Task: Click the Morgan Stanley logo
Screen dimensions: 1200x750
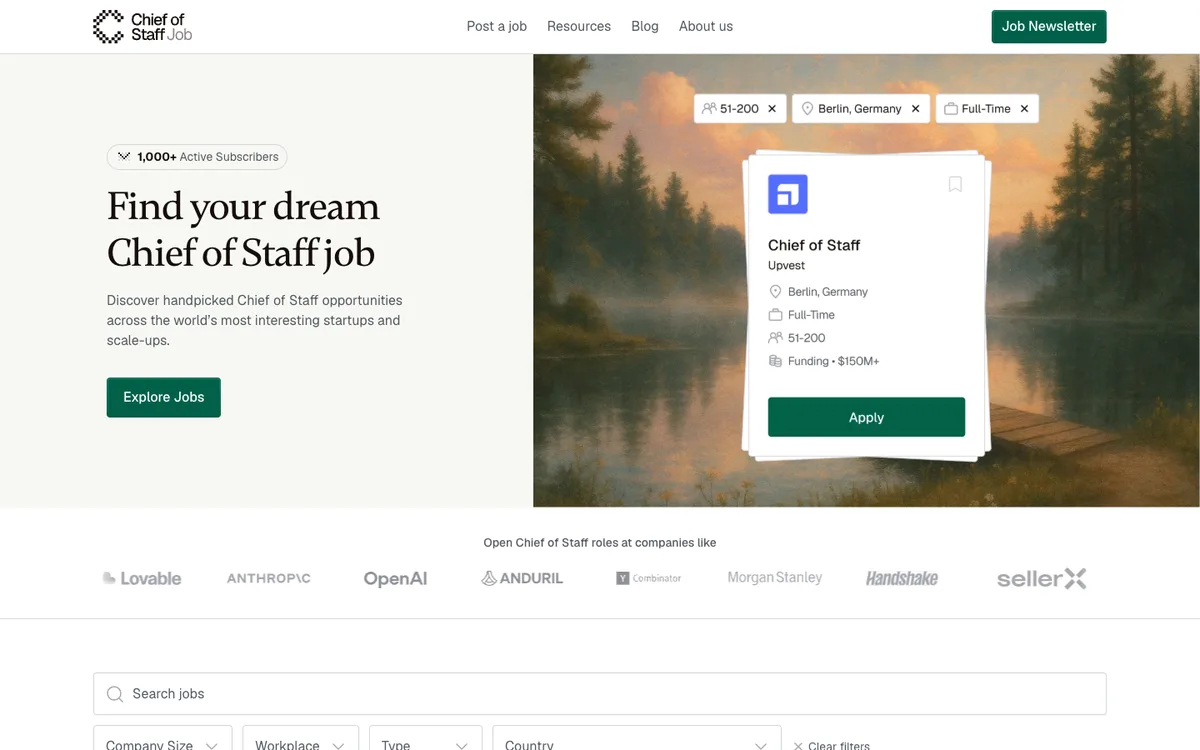Action: [x=775, y=578]
